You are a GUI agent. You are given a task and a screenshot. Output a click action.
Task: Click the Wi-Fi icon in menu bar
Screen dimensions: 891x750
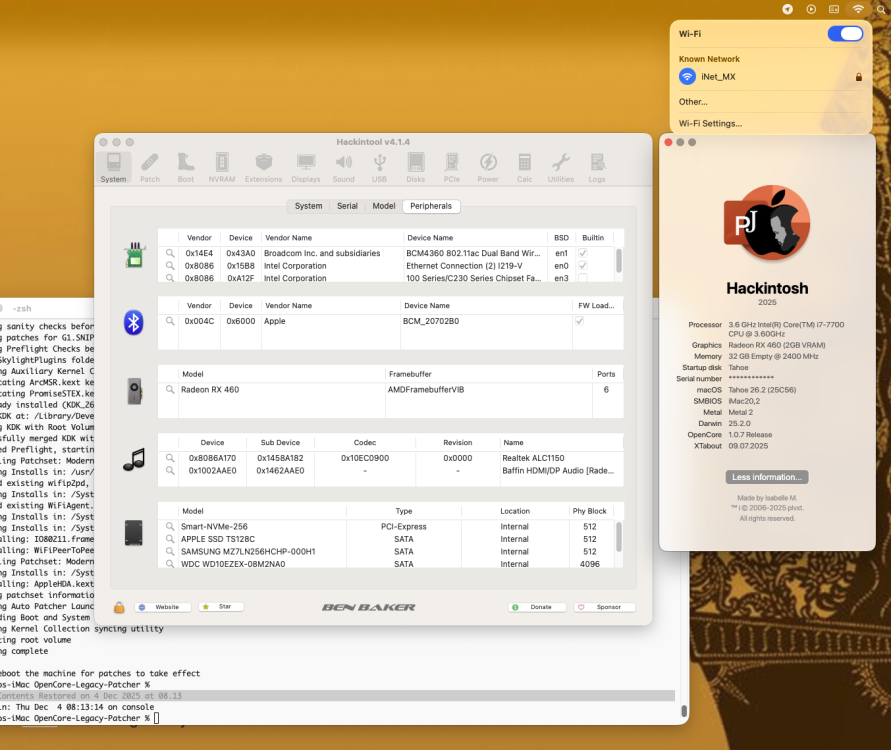(858, 9)
